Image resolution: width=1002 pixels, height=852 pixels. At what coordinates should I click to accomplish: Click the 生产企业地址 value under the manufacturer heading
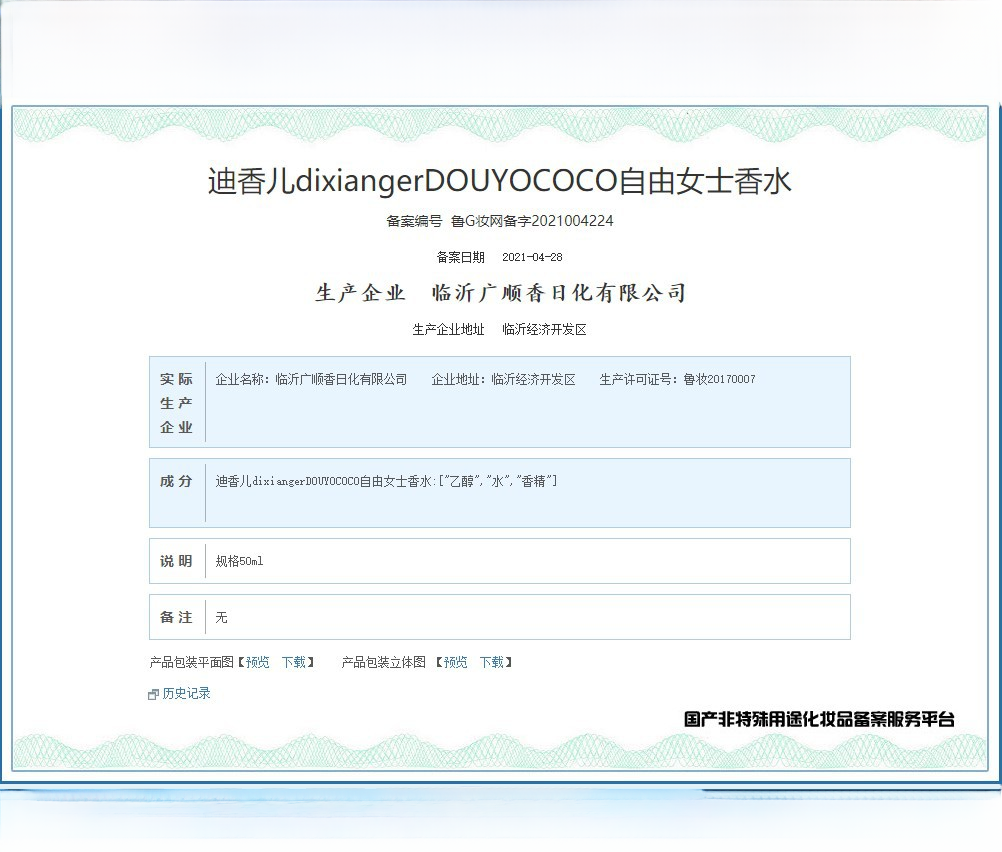point(544,329)
